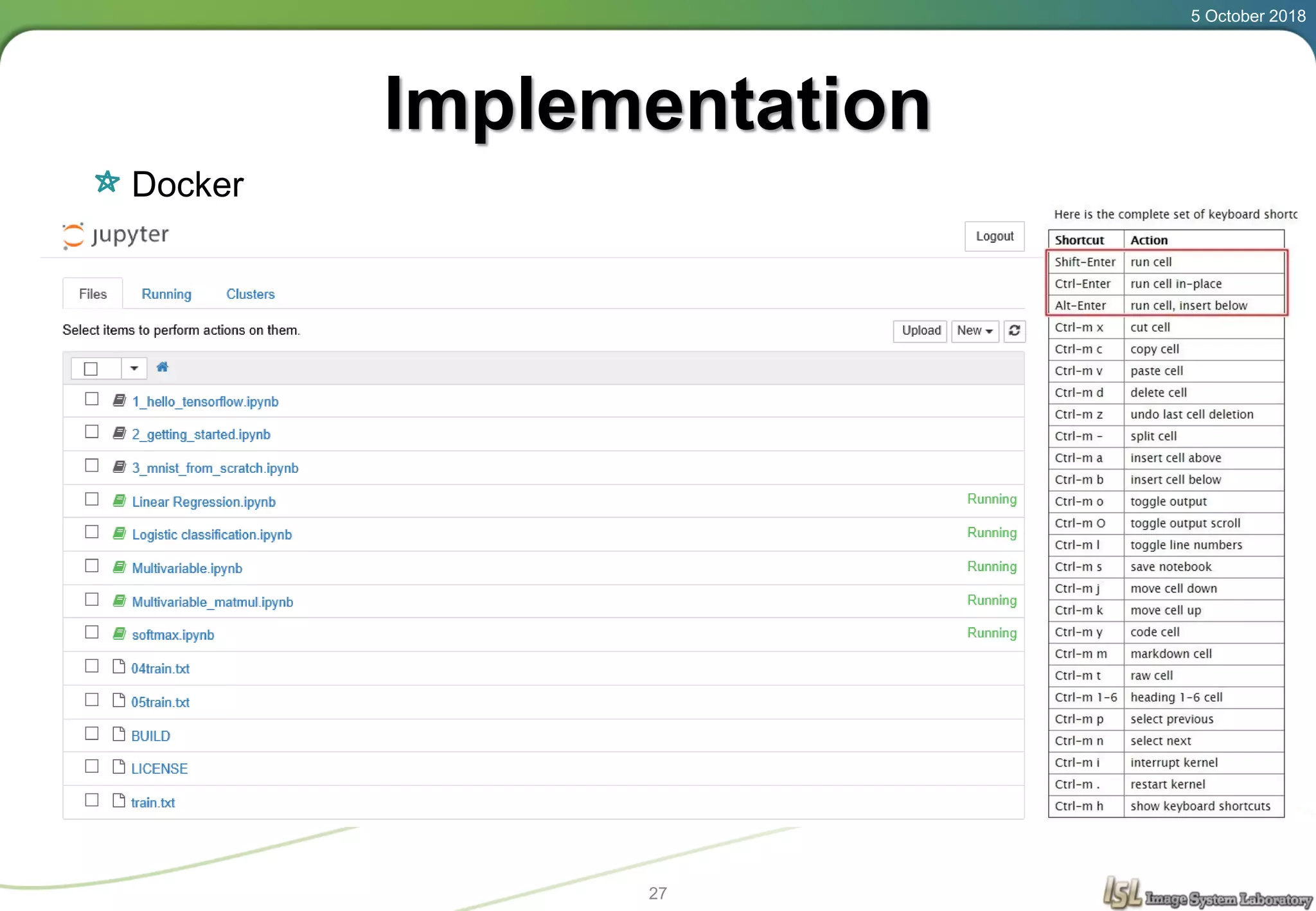This screenshot has width=1316, height=911.
Task: Click the 'Ctrl-m x' shortcut cell
Action: coord(1086,328)
